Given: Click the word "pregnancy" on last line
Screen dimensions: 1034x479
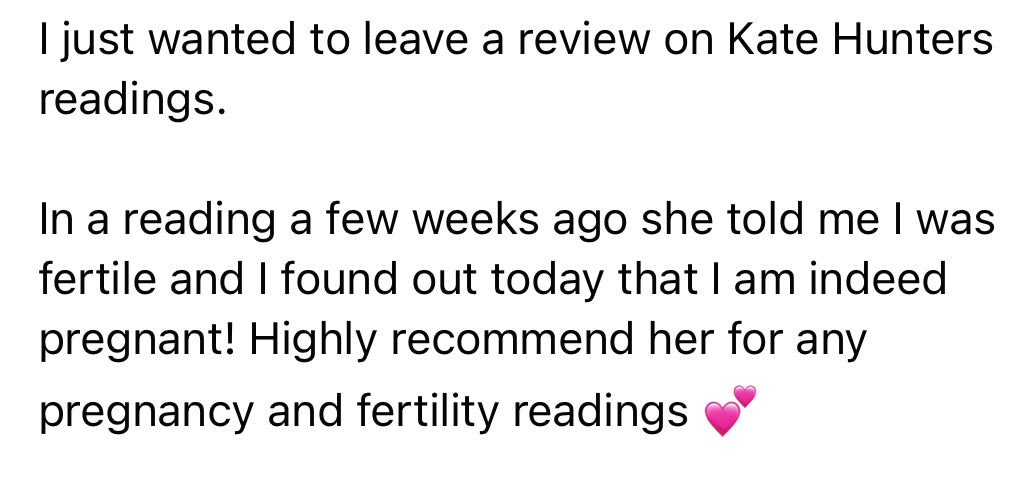Looking at the screenshot, I should [x=142, y=411].
